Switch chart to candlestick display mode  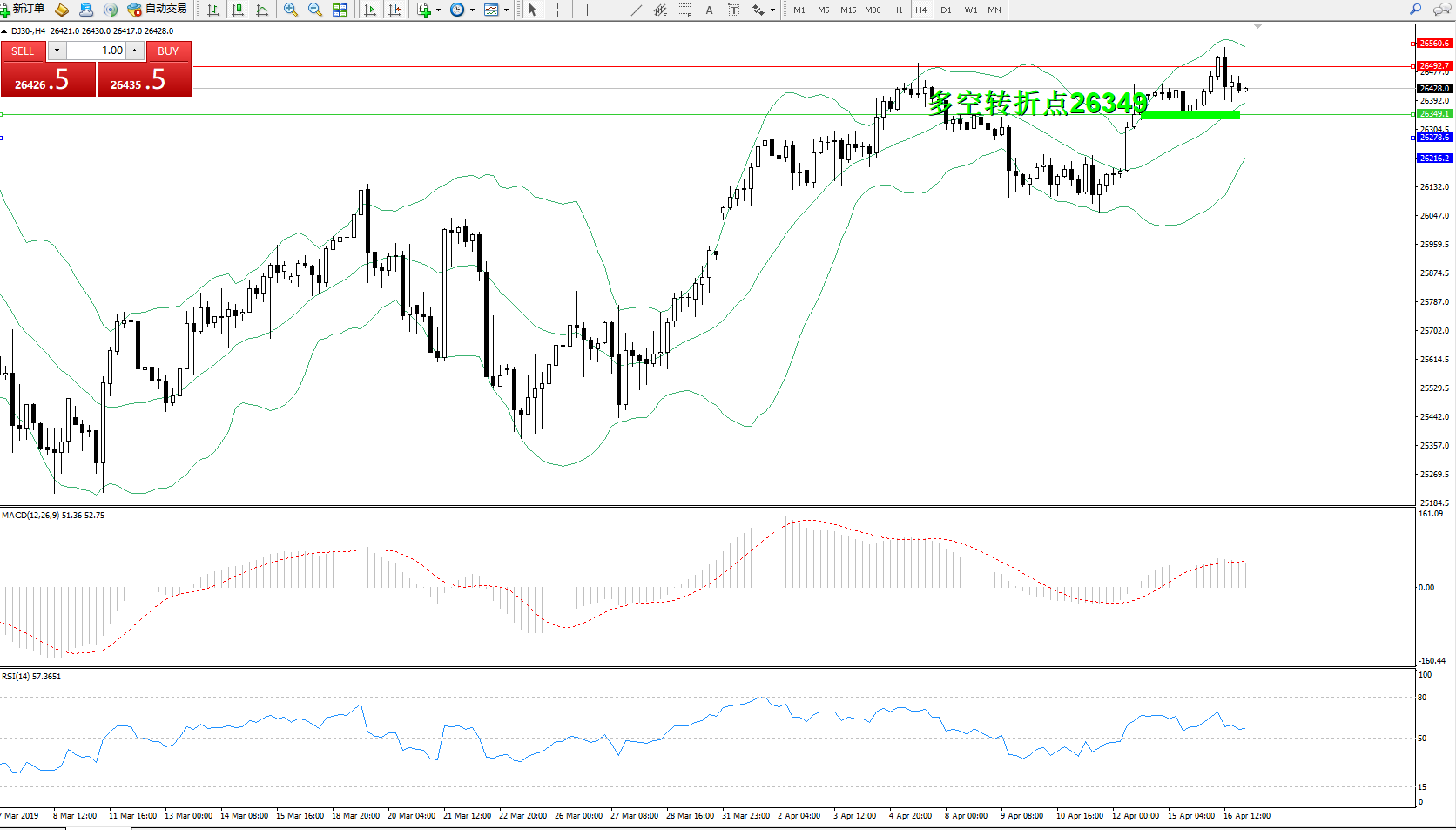tap(238, 10)
